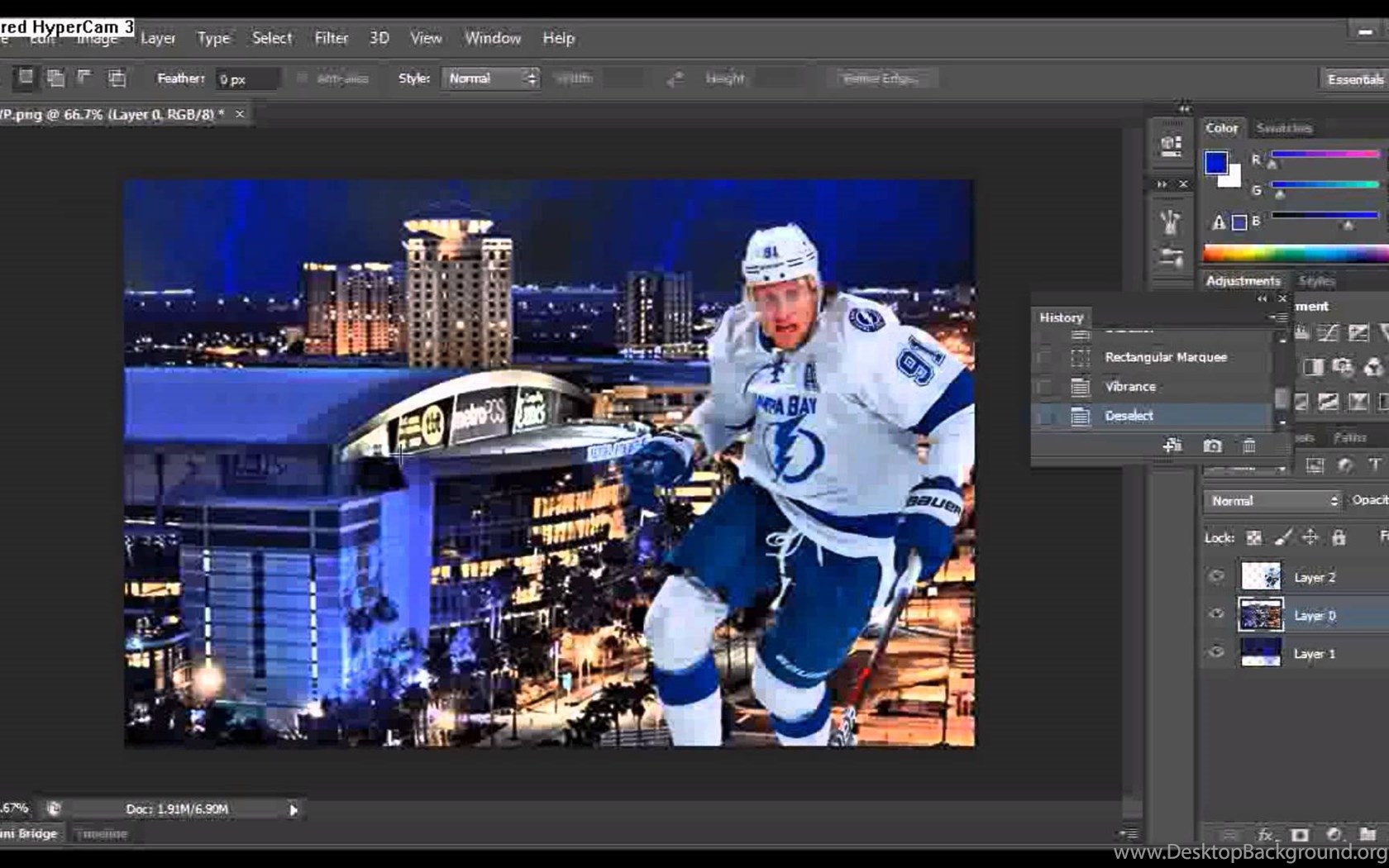Add layer mask icon at Layers bottom

point(1300,835)
